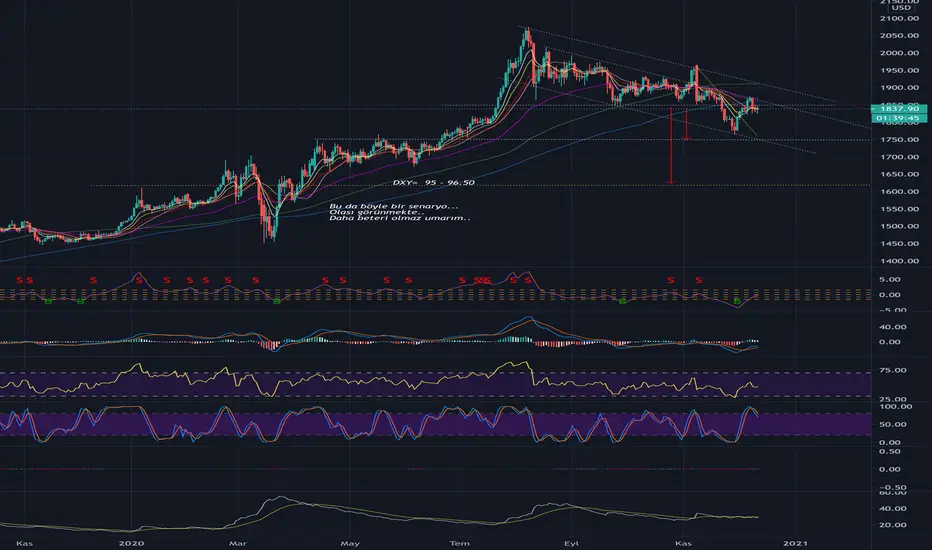Viewport: 932px width, 550px height.
Task: Click the current price tag 1837.90
Action: (899, 108)
